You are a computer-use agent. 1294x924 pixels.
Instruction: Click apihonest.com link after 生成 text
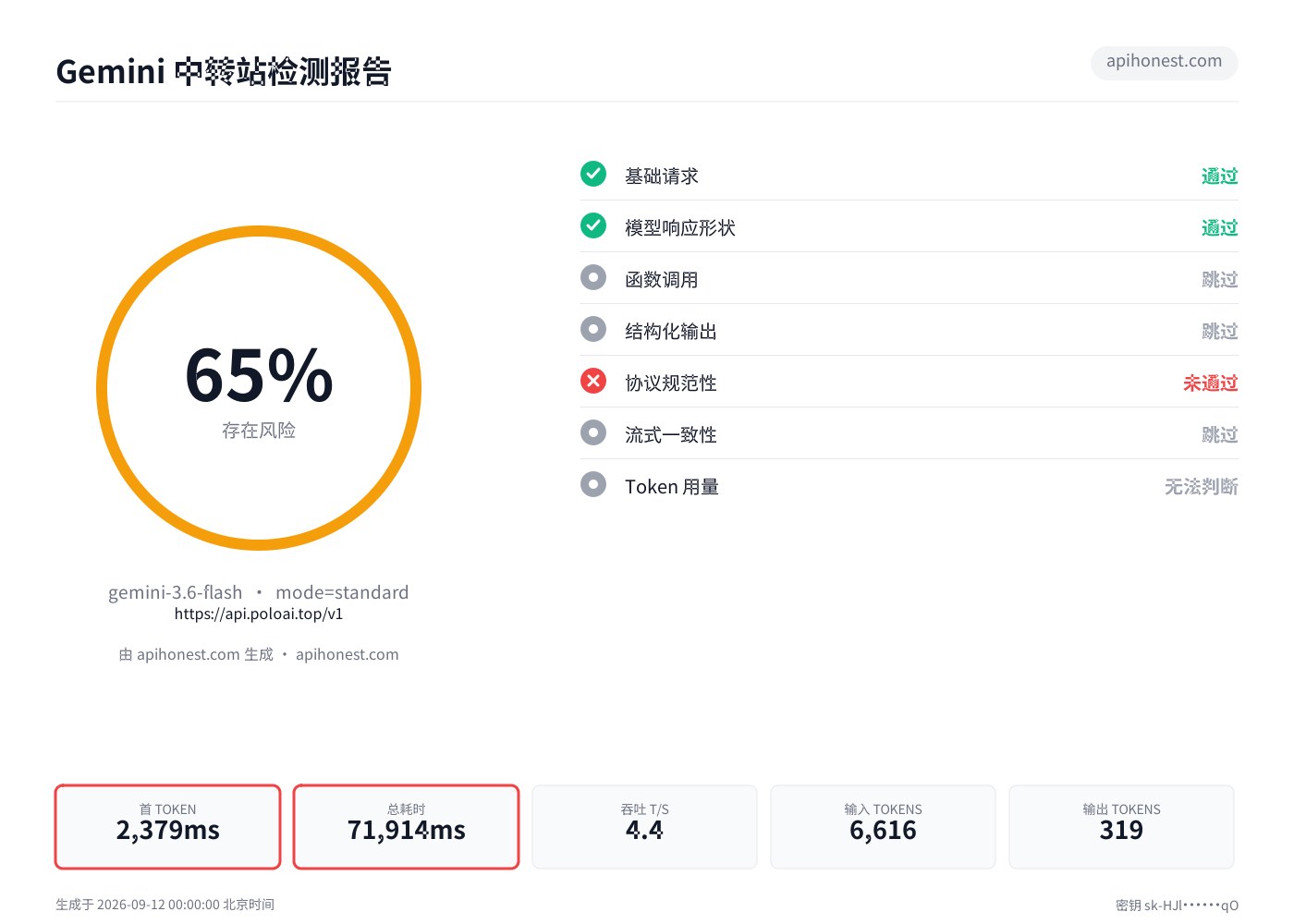[348, 654]
